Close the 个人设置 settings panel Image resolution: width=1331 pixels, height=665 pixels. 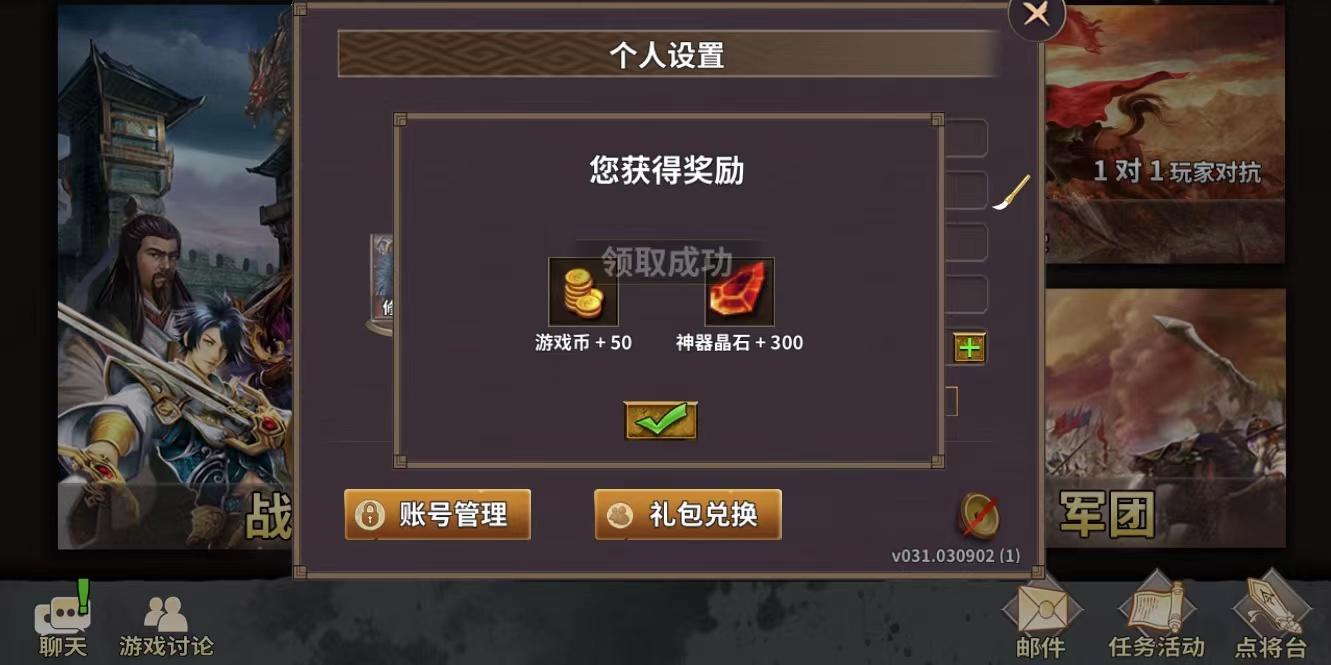pyautogui.click(x=1037, y=17)
